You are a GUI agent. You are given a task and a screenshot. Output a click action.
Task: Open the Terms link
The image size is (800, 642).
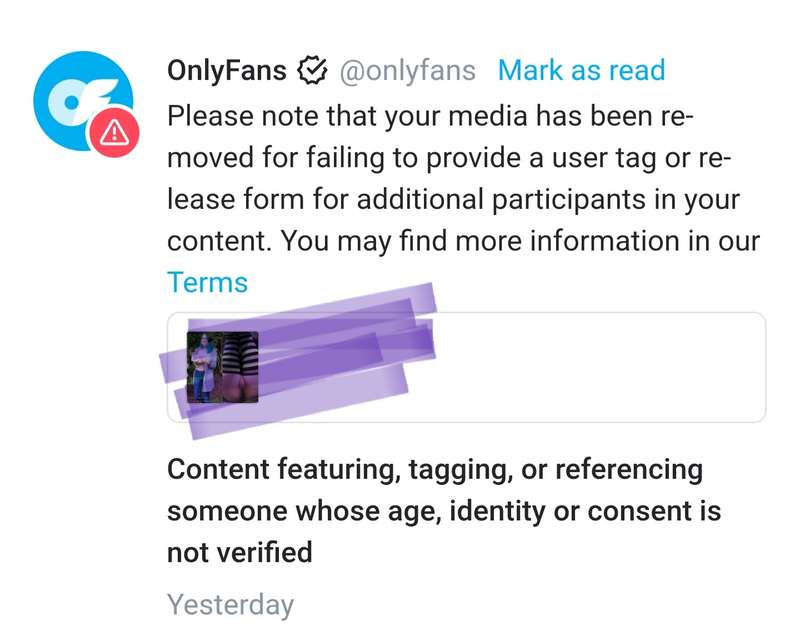click(207, 282)
